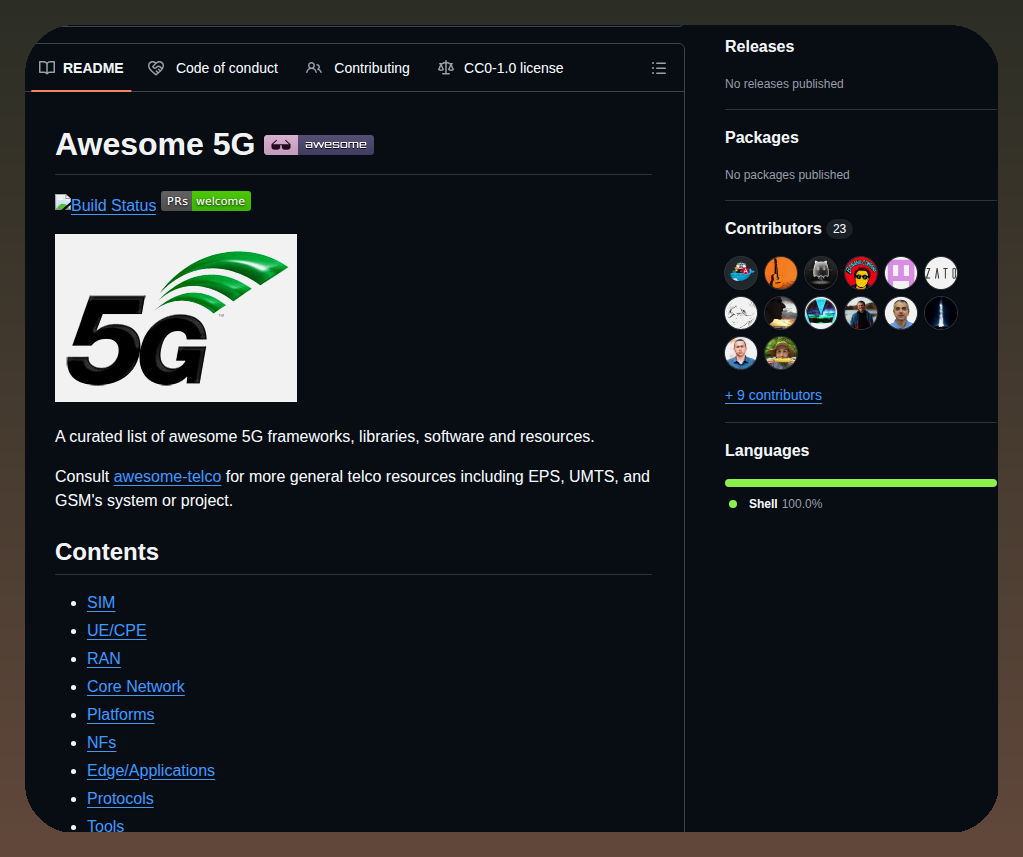1023x857 pixels.
Task: Click the 'Languages' heading
Action: tap(767, 450)
